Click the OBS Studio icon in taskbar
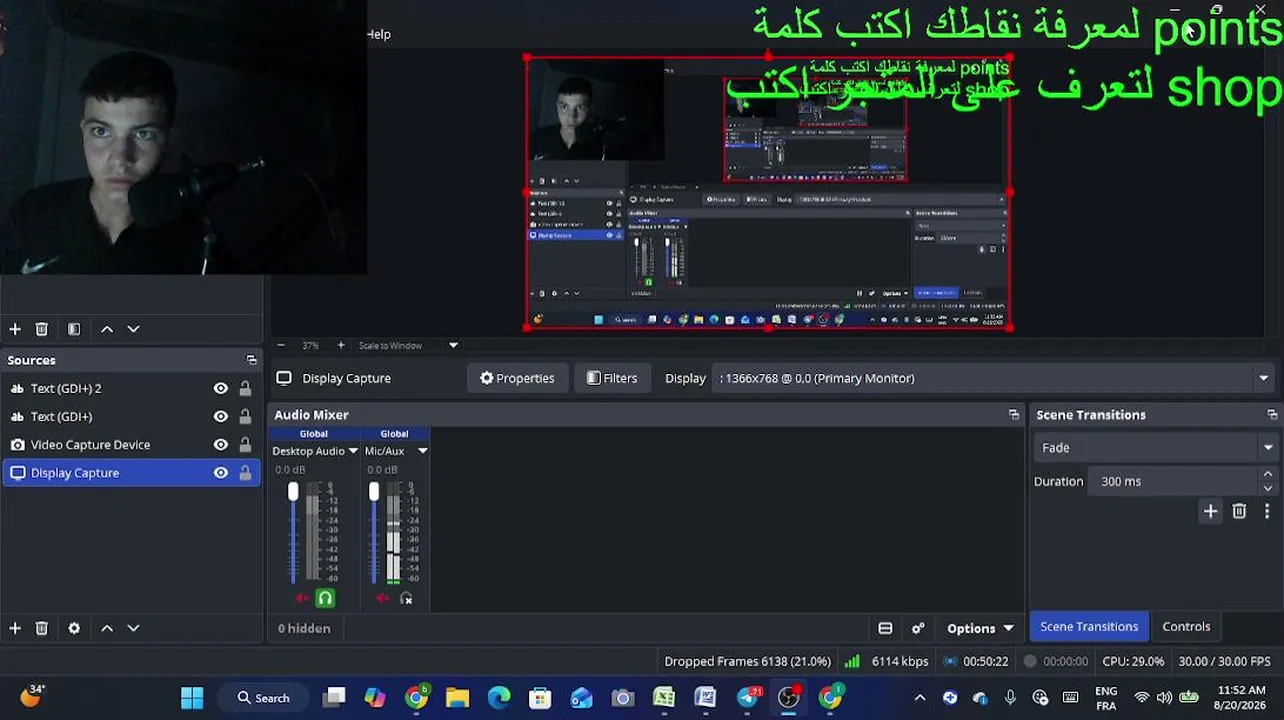The image size is (1284, 720). 789,698
